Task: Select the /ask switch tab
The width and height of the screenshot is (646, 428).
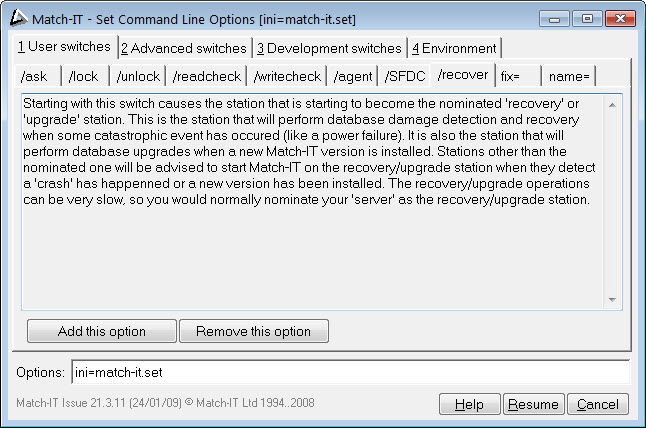Action: pos(37,76)
